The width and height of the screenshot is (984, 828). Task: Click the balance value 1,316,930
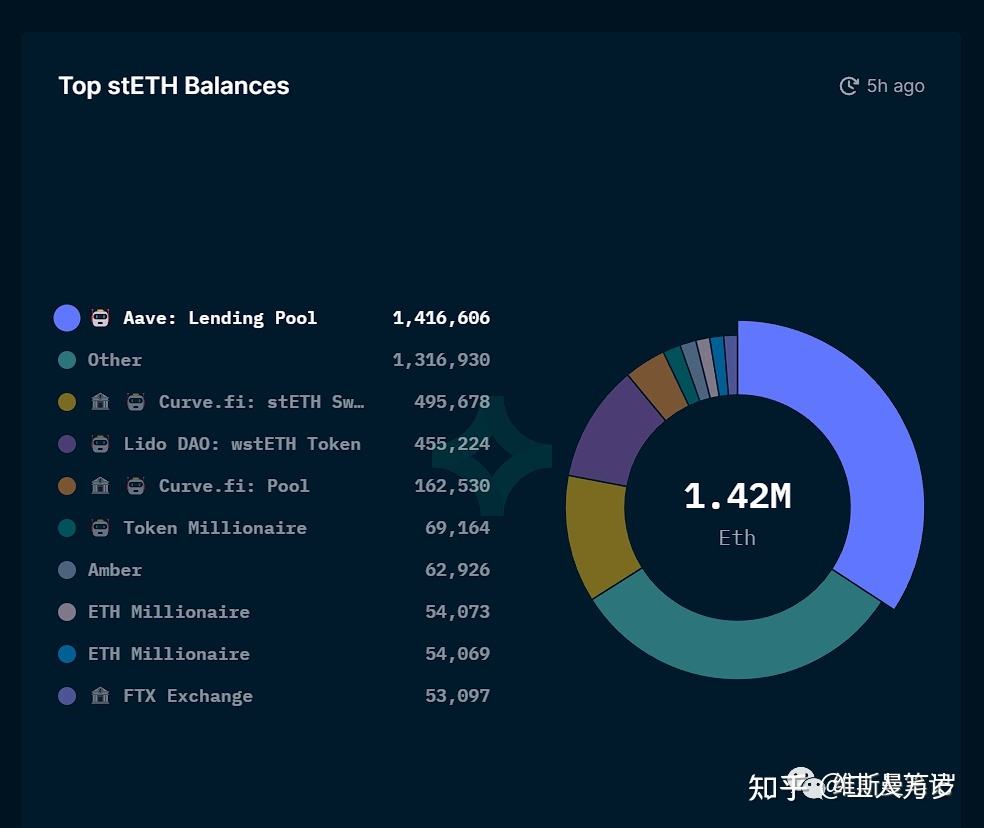(x=441, y=360)
